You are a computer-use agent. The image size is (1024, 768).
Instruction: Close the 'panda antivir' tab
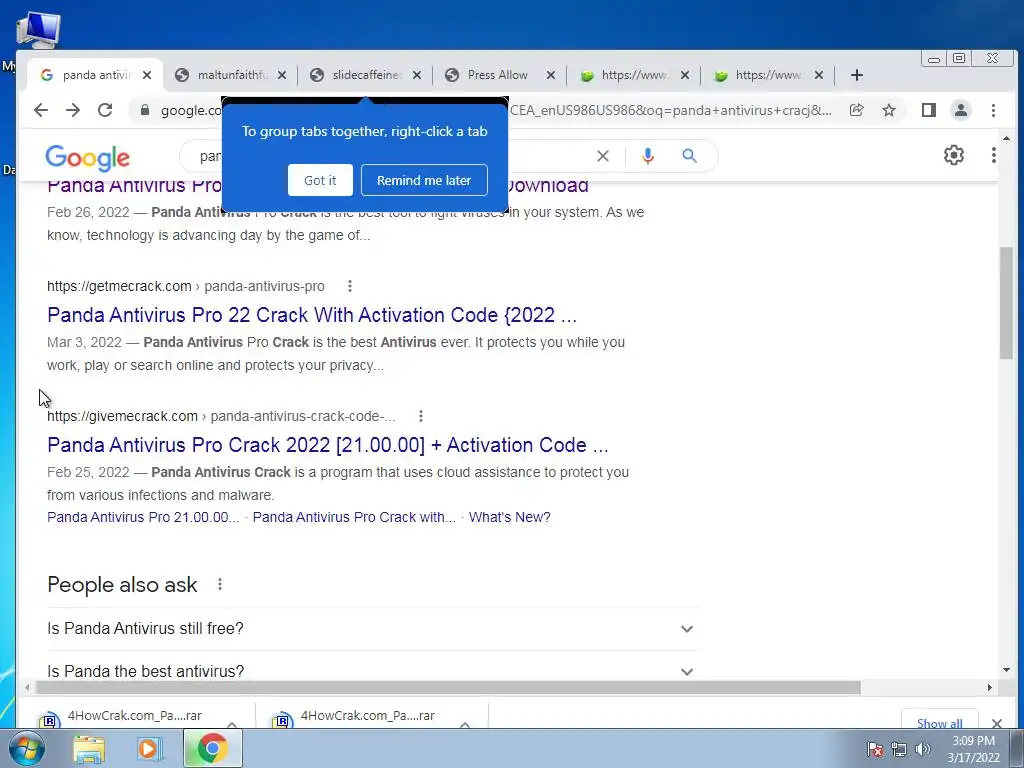(147, 75)
